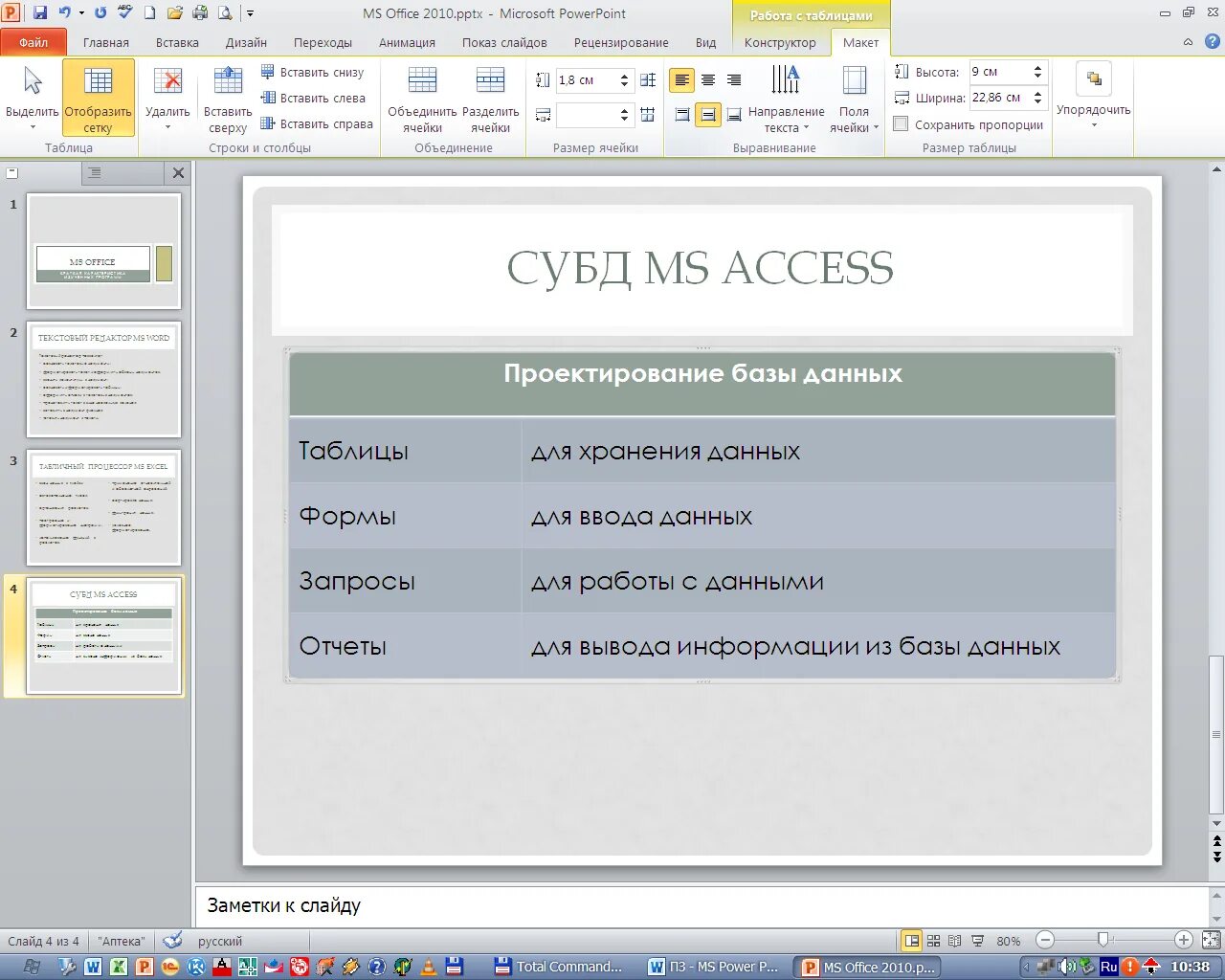Click the Заметки к слайду notes area
The image size is (1225, 980).
(702, 905)
